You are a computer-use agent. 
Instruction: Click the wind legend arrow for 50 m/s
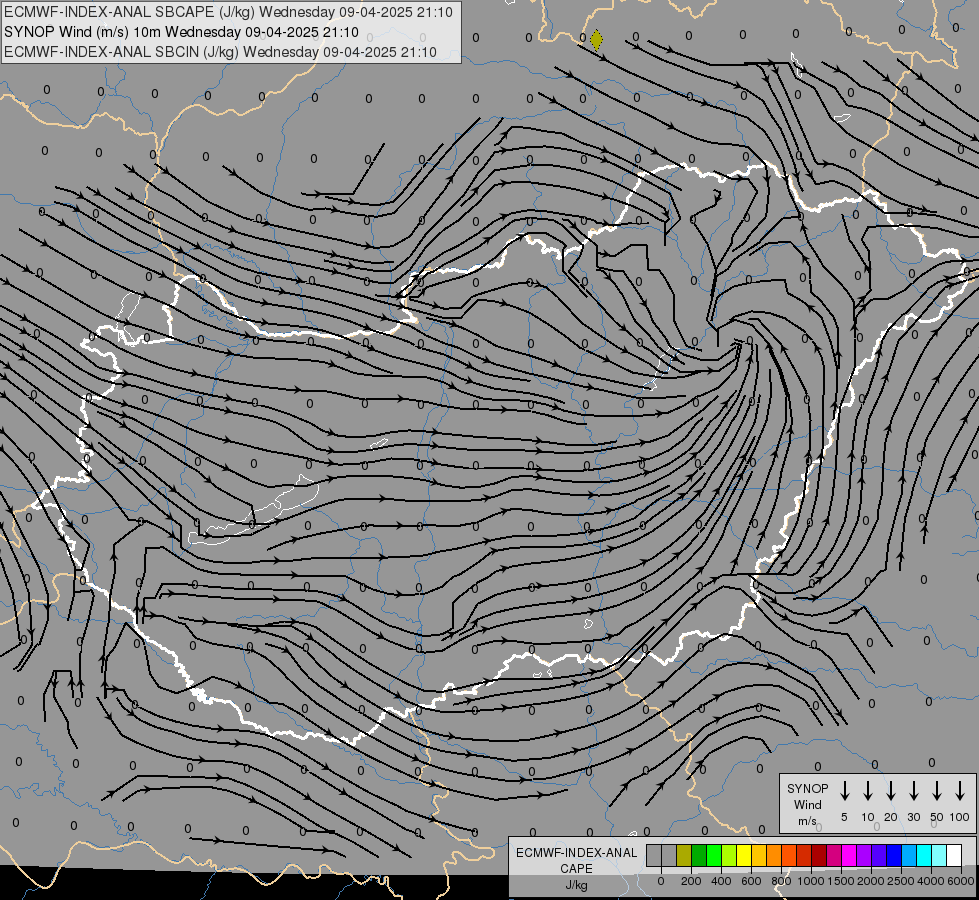coord(937,791)
